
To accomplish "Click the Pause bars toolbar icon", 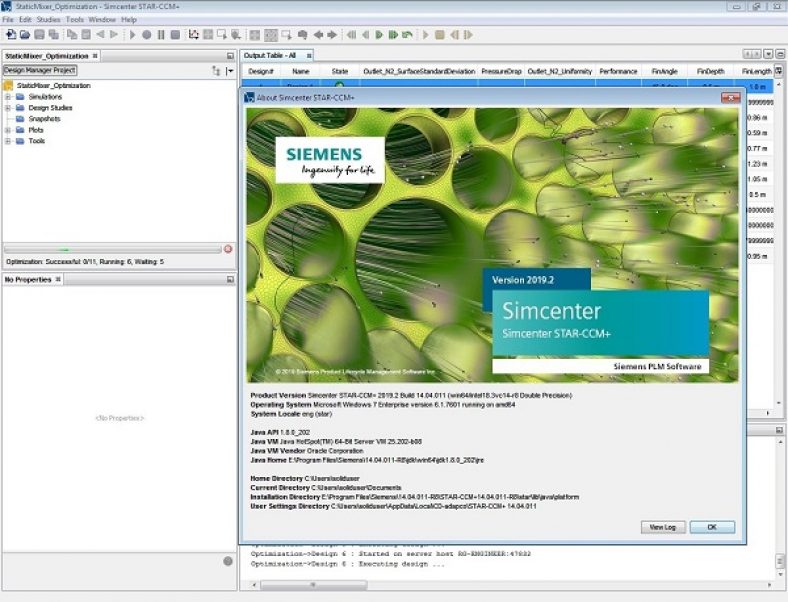I will click(x=161, y=35).
